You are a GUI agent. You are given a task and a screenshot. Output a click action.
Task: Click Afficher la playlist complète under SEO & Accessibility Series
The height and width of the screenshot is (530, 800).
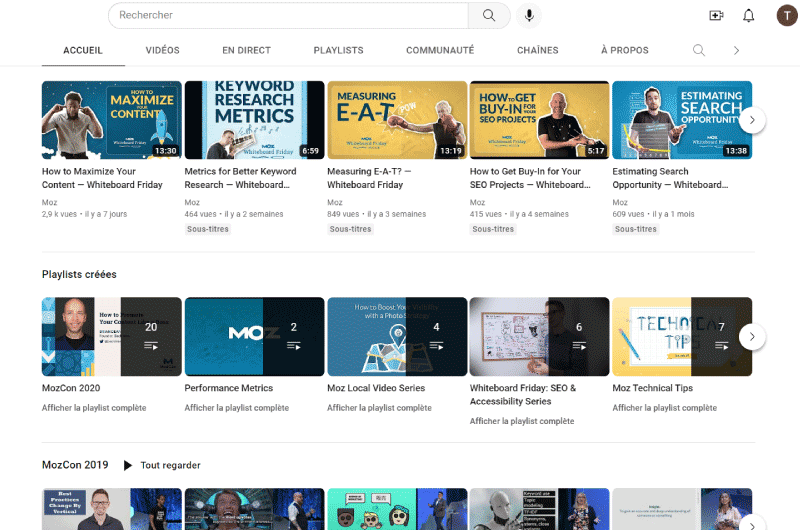(522, 421)
